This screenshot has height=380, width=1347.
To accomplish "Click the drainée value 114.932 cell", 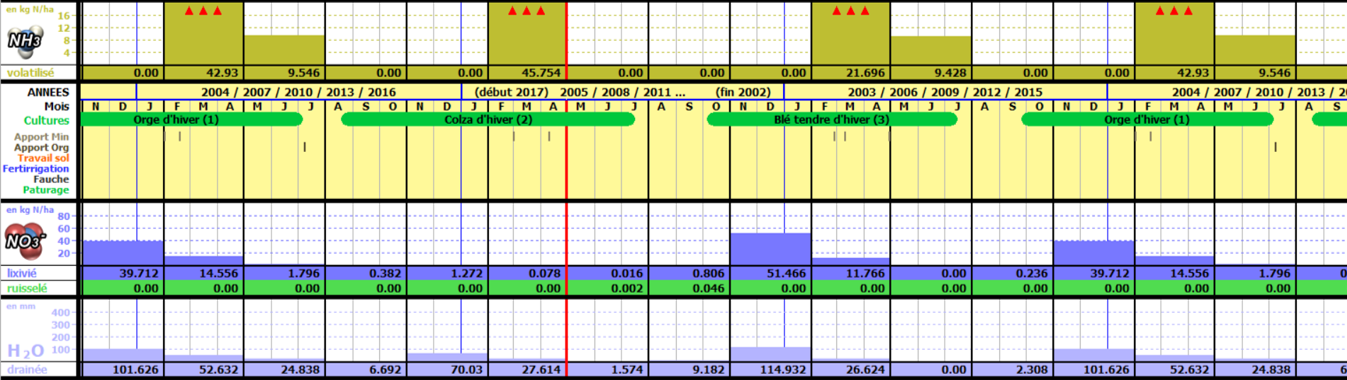I will point(770,370).
